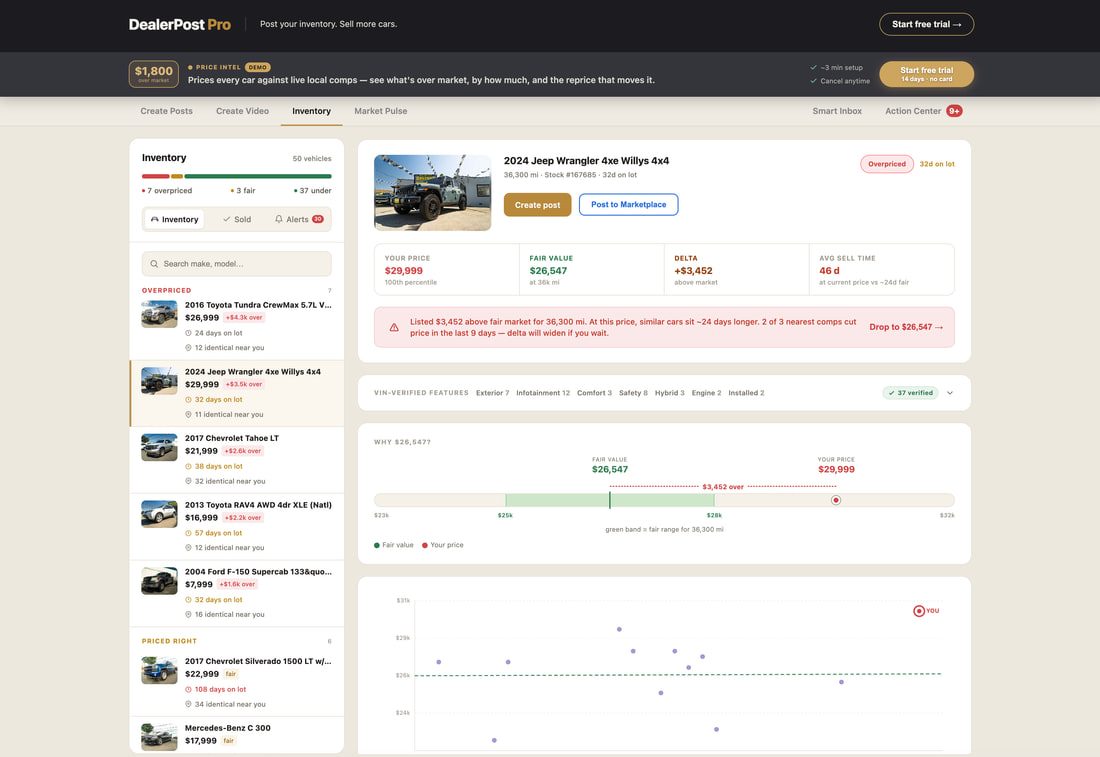Click the $29,999 Your Price value
The width and height of the screenshot is (1100, 757).
coord(403,271)
